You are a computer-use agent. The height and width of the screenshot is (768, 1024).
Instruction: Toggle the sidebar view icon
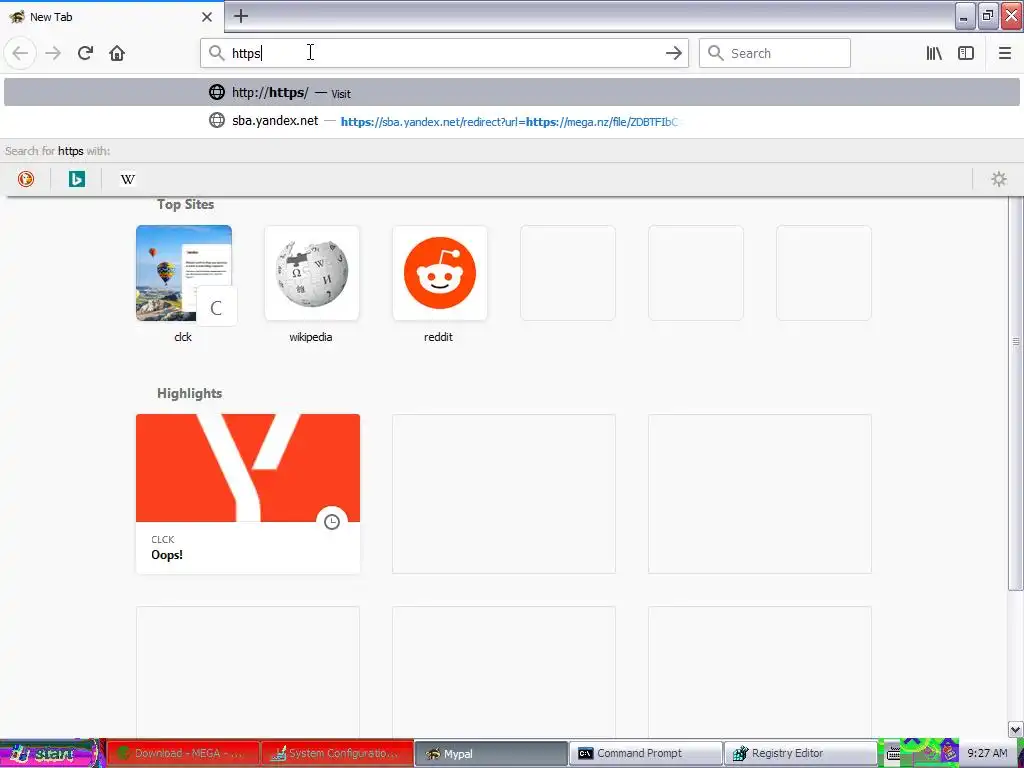point(966,53)
